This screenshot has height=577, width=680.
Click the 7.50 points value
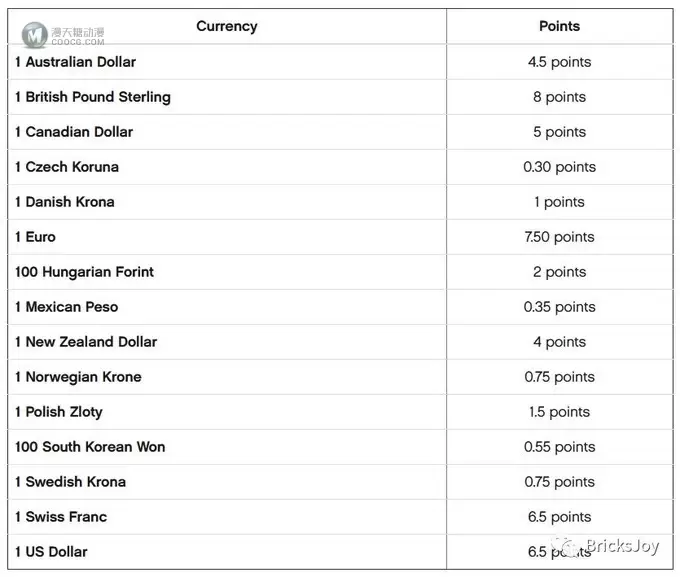[x=559, y=237]
